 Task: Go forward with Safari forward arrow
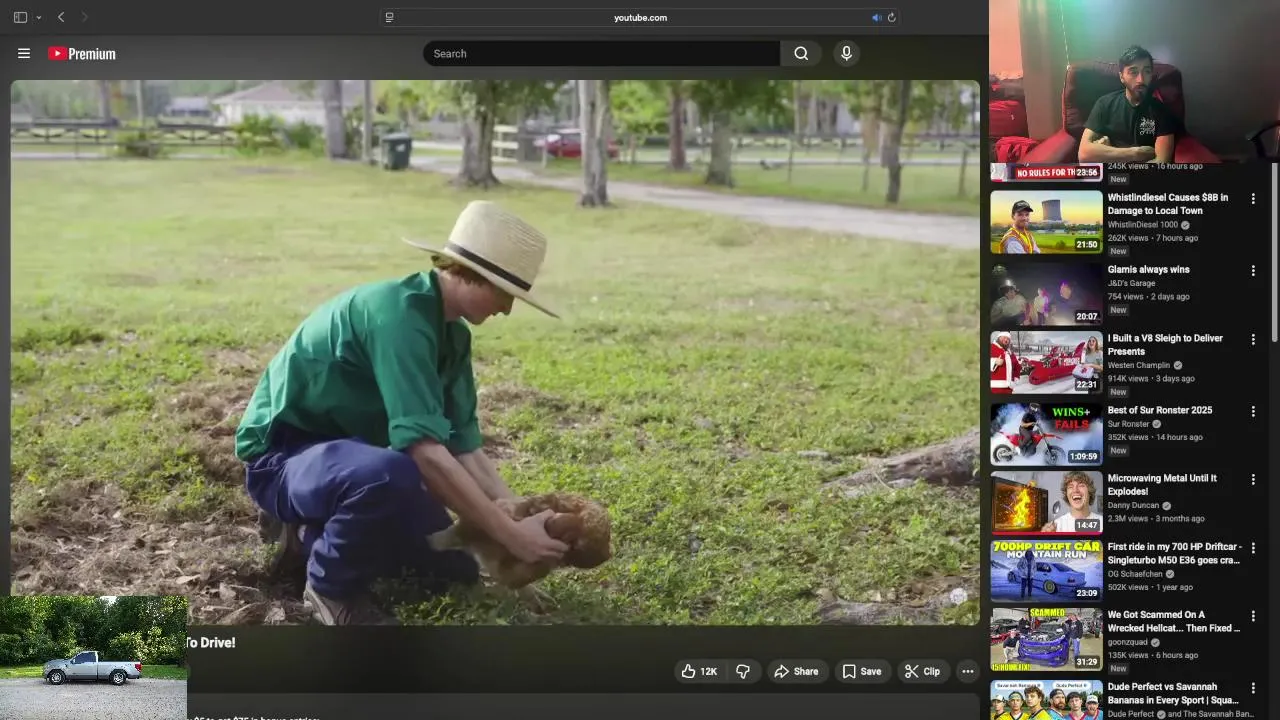click(84, 17)
